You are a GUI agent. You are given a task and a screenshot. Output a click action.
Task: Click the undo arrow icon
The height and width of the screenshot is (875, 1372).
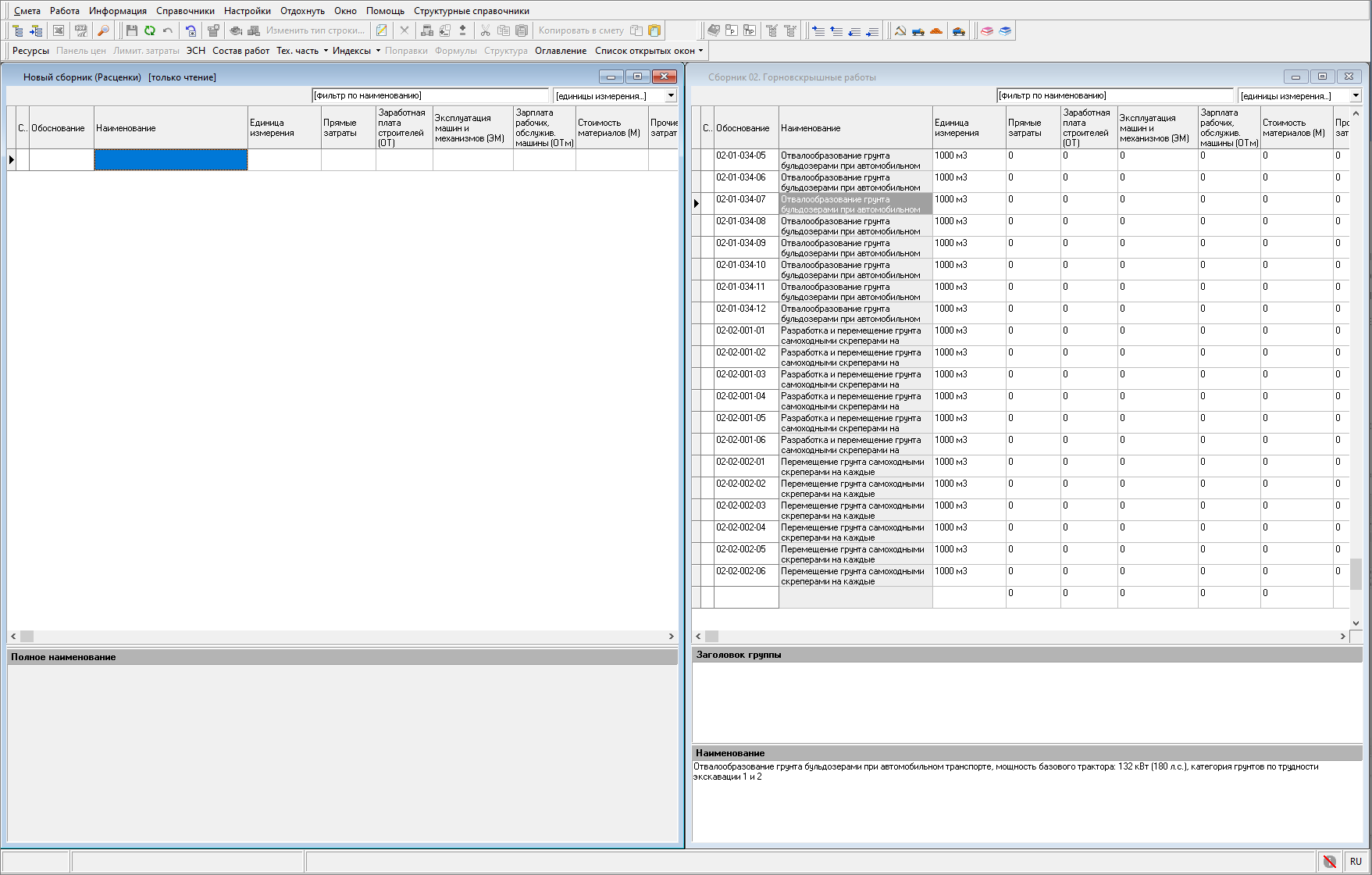coord(167,30)
